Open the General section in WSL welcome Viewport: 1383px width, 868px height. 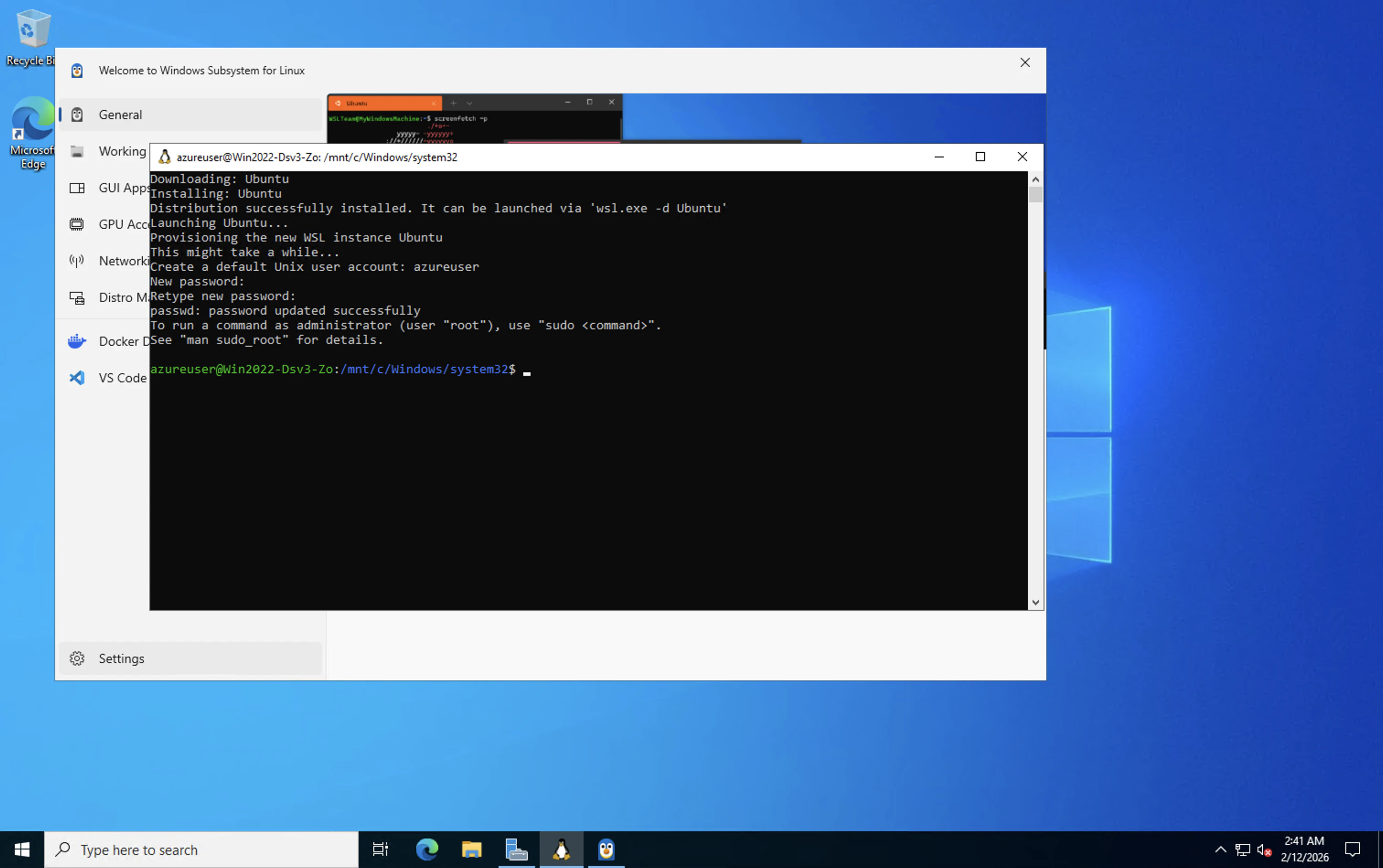pyautogui.click(x=190, y=114)
